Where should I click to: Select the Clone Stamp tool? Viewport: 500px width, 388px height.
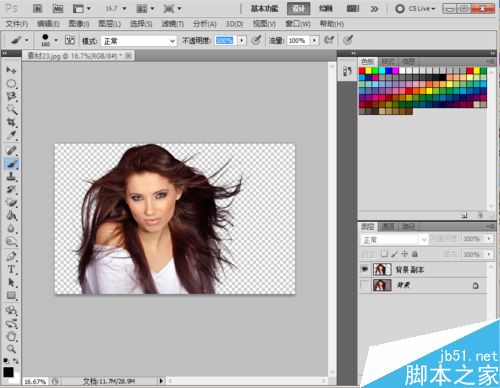click(11, 176)
